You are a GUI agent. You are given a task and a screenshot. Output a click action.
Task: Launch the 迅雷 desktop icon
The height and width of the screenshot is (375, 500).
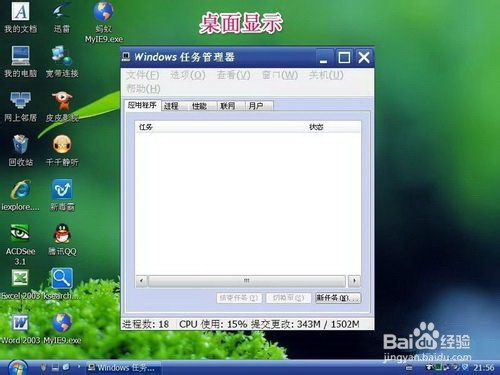click(x=62, y=17)
